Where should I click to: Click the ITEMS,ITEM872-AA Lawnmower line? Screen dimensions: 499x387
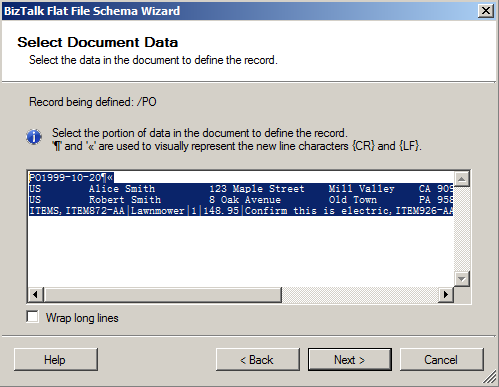tap(241, 211)
